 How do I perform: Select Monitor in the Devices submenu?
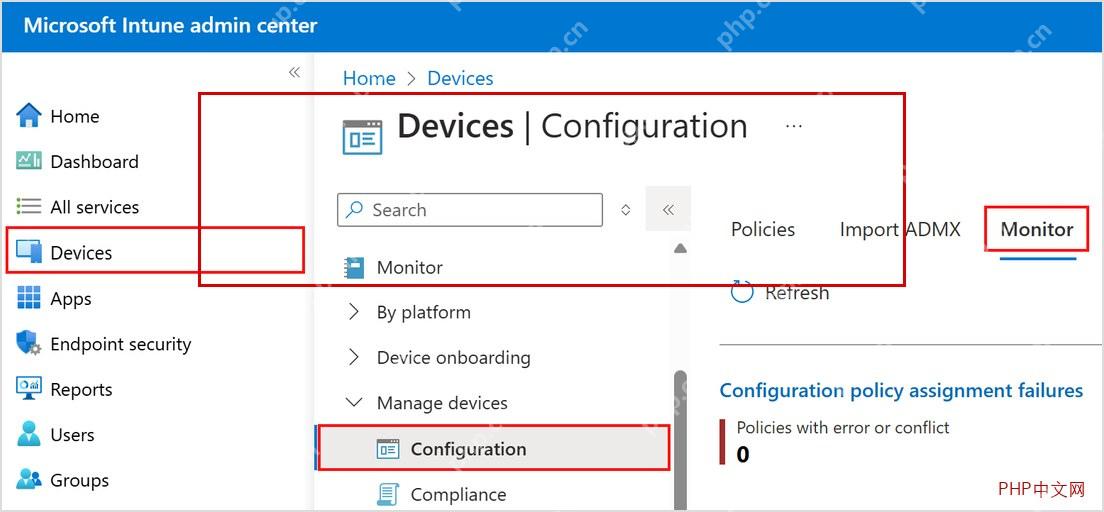[409, 268]
